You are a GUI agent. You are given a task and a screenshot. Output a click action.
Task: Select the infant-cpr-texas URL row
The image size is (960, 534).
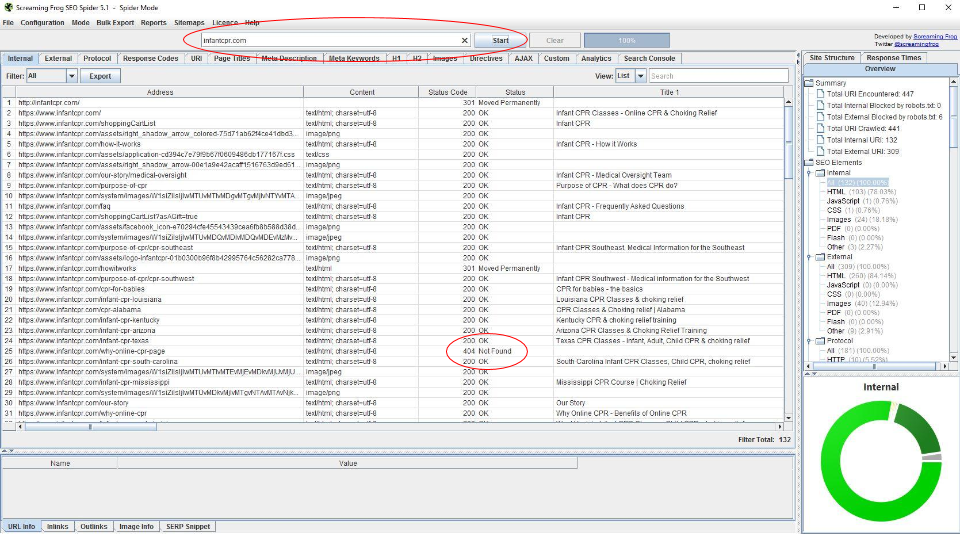point(83,341)
